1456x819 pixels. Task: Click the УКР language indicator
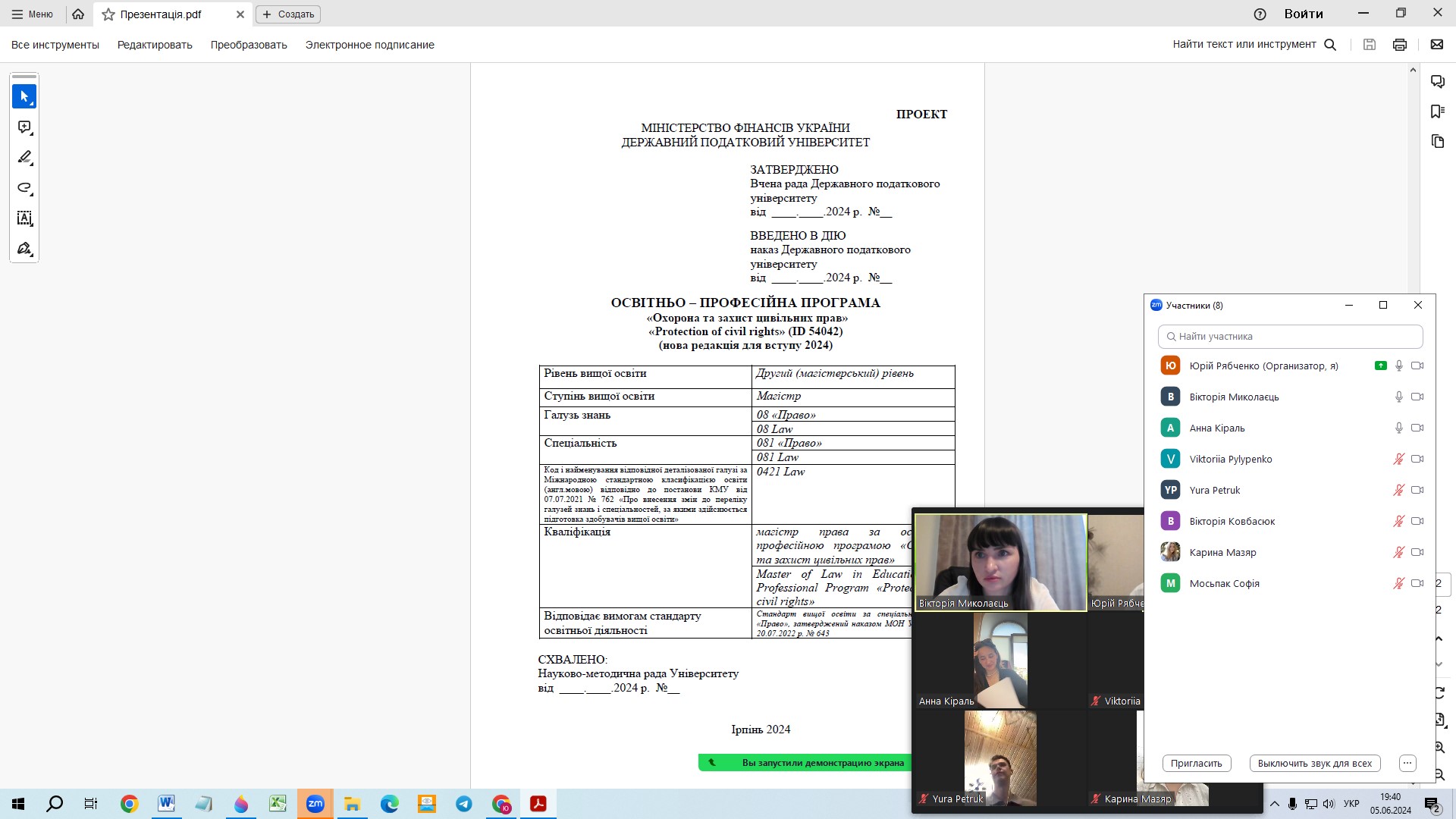point(1351,804)
